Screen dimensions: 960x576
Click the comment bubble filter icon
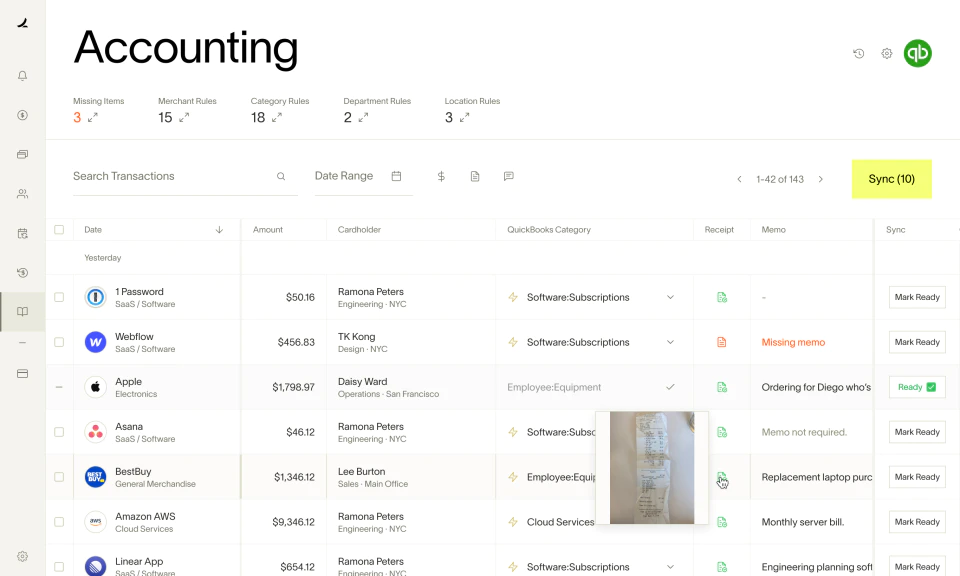508,176
